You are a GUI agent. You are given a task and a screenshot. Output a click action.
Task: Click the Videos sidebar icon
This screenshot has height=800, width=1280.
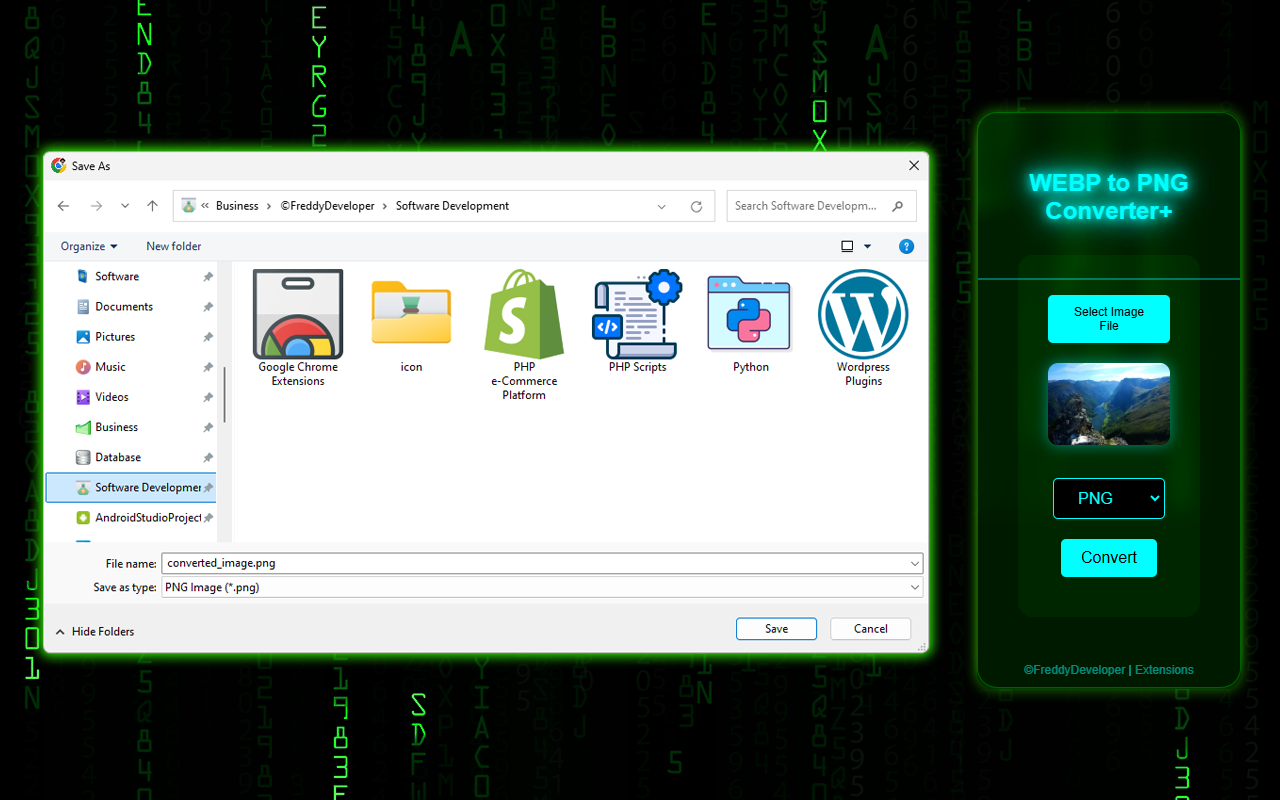pyautogui.click(x=83, y=397)
